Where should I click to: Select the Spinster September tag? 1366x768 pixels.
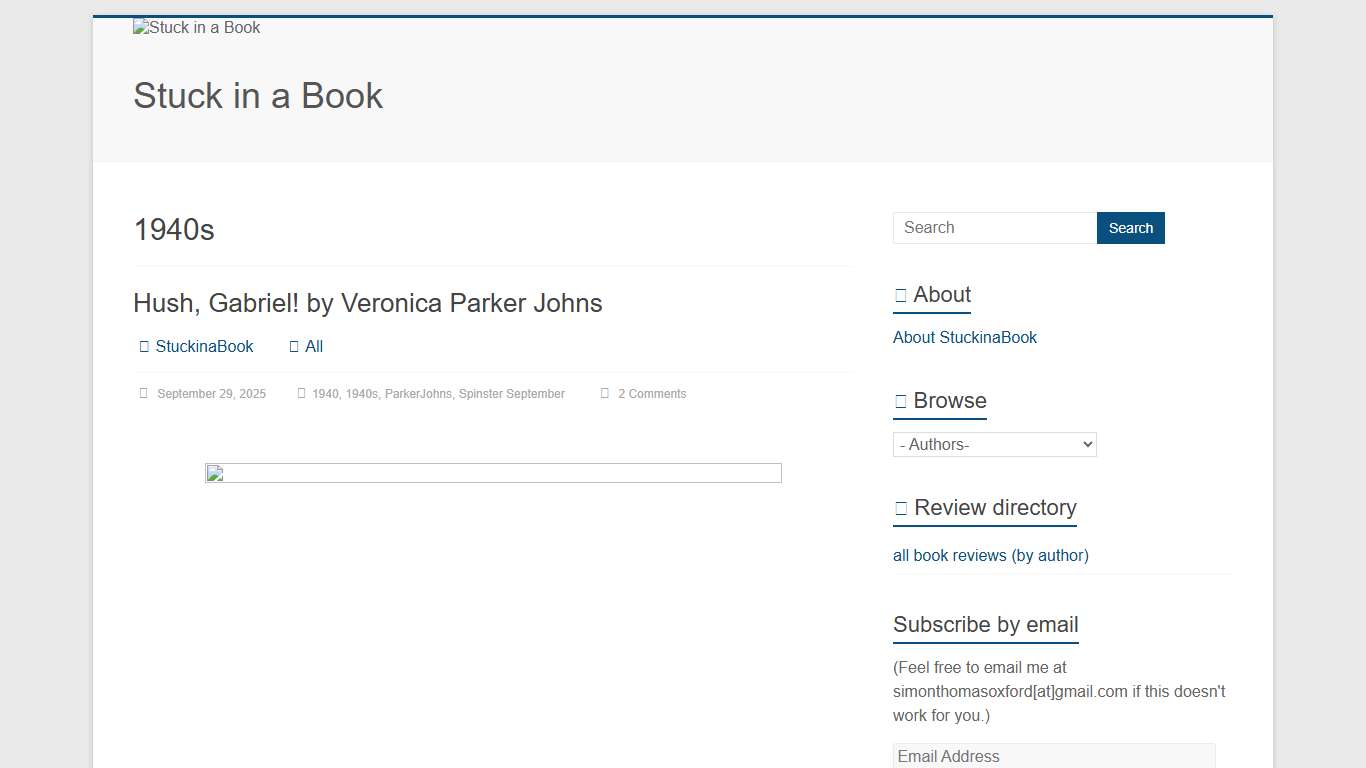coord(511,394)
